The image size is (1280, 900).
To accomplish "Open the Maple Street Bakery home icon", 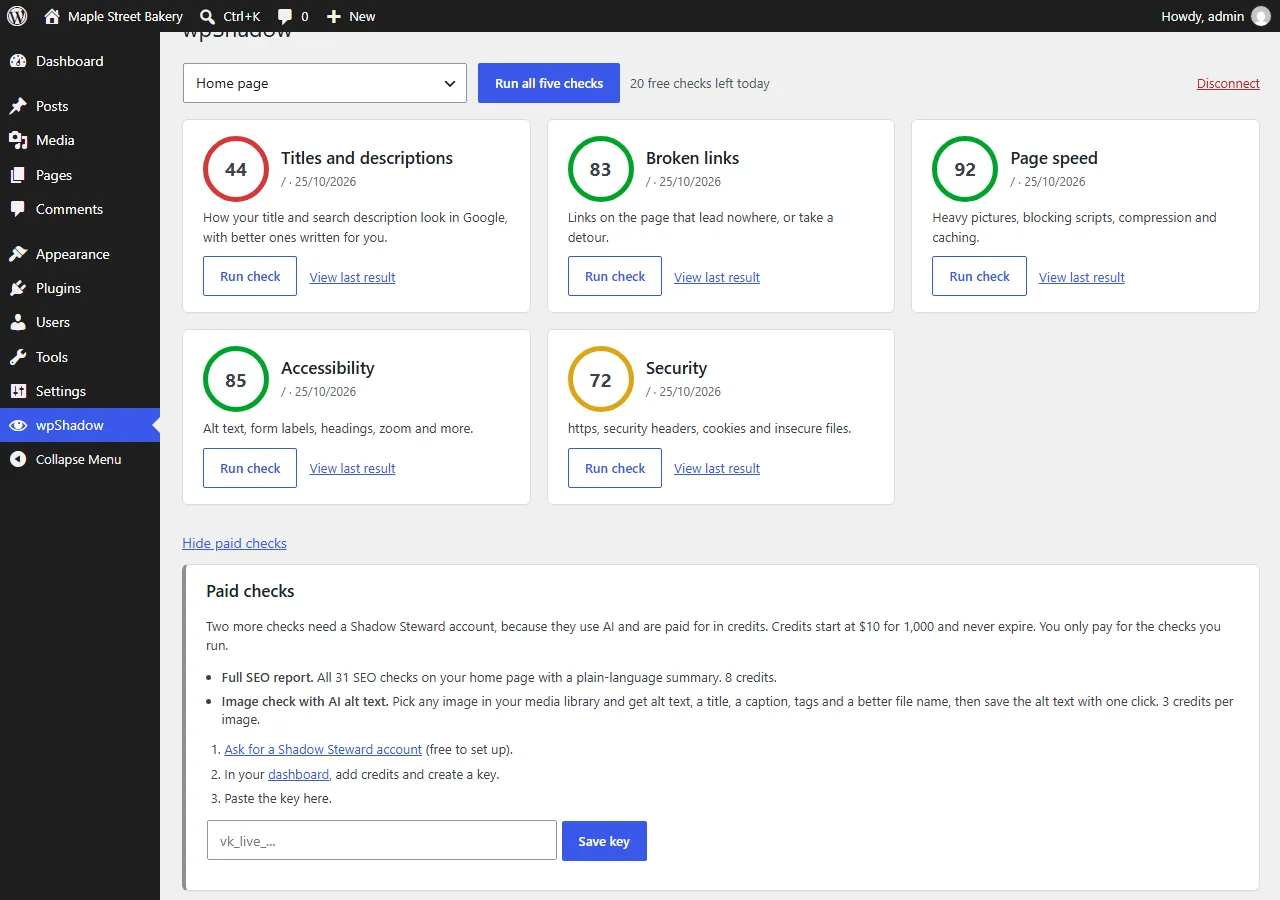I will pyautogui.click(x=52, y=16).
